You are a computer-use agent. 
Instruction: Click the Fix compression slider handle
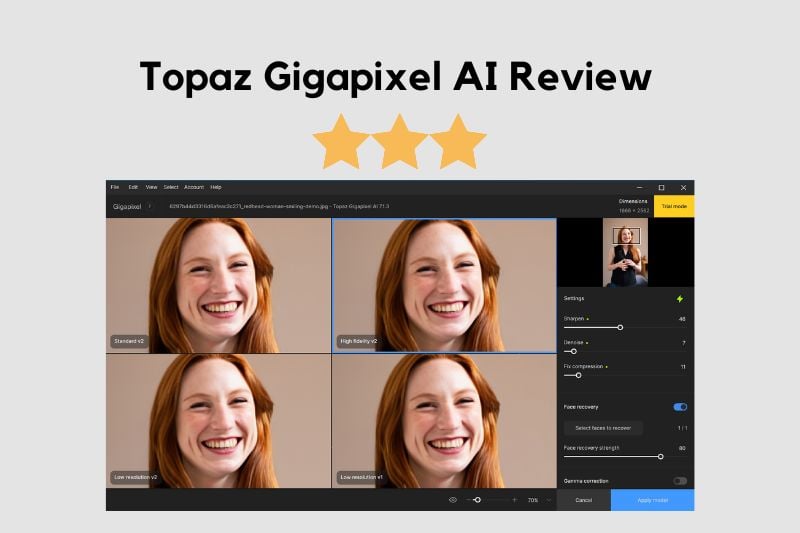[578, 375]
